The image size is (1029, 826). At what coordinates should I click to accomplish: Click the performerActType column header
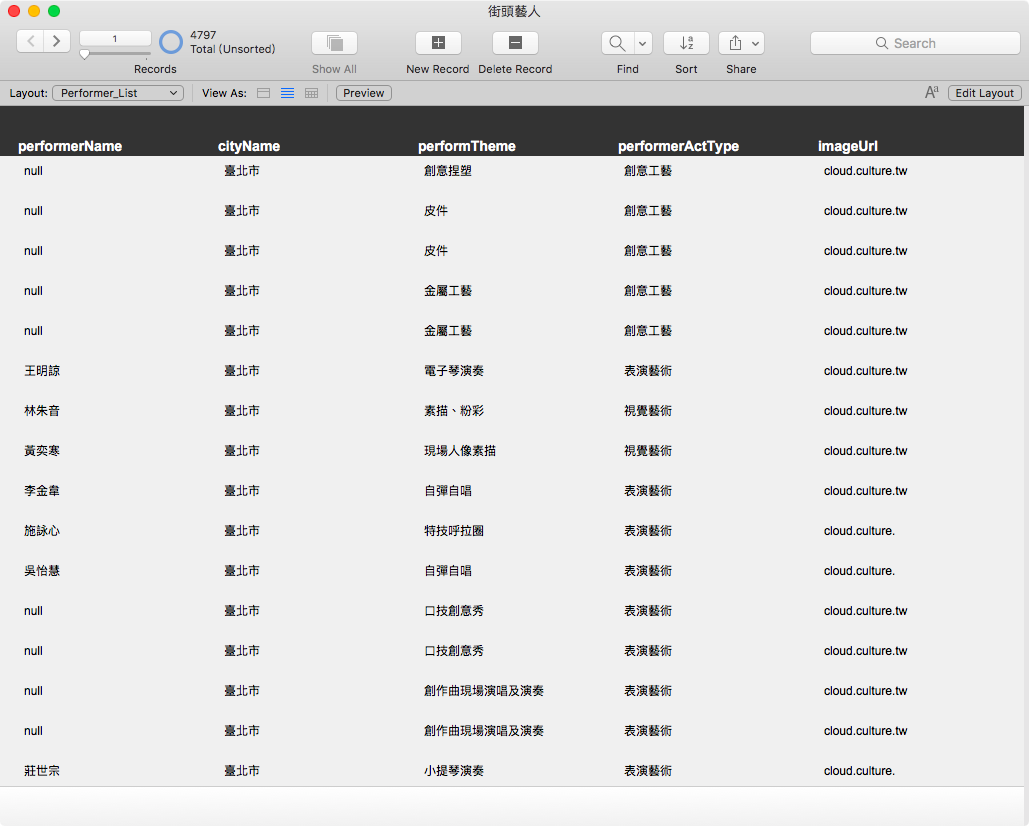(x=679, y=146)
